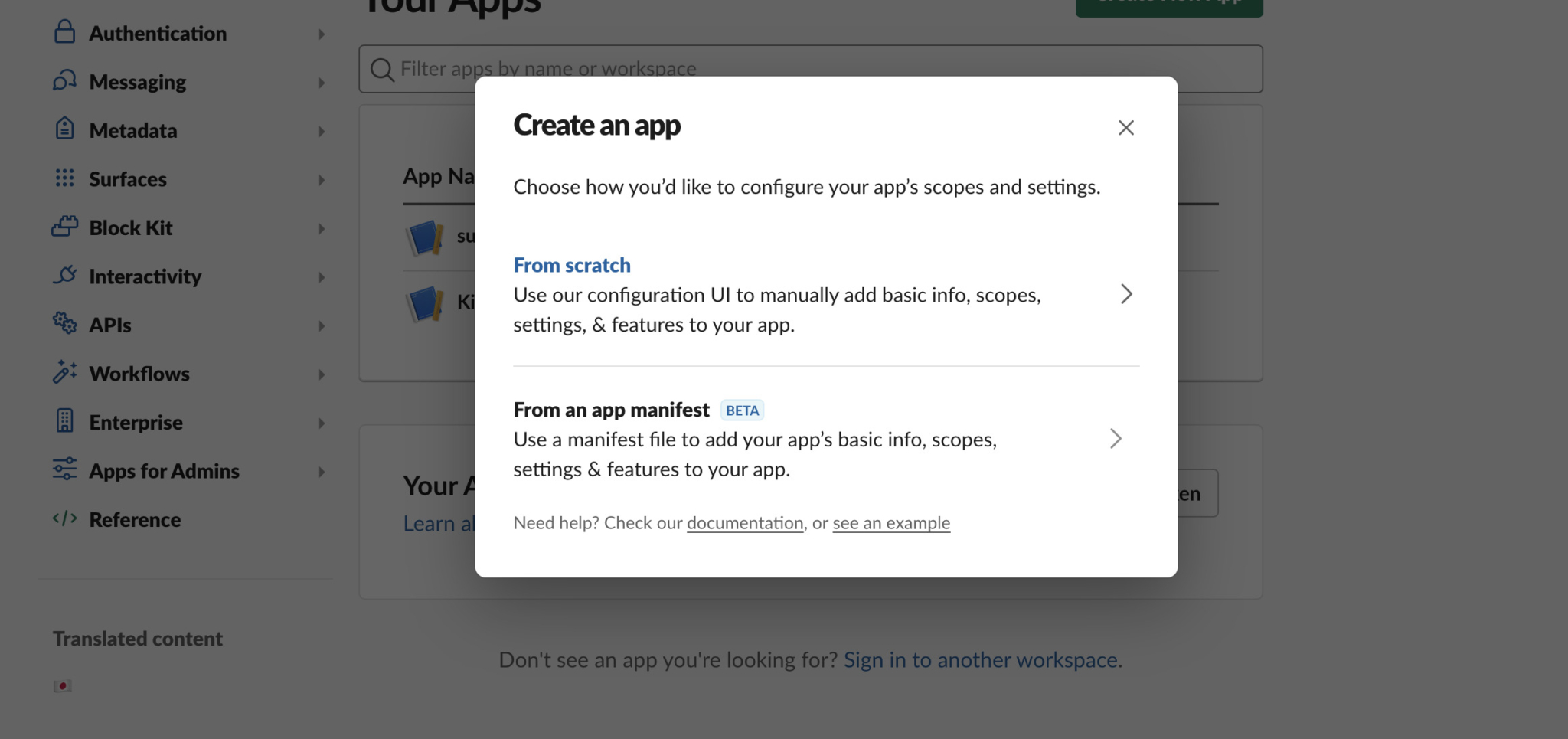Click see an example link

[x=891, y=523]
